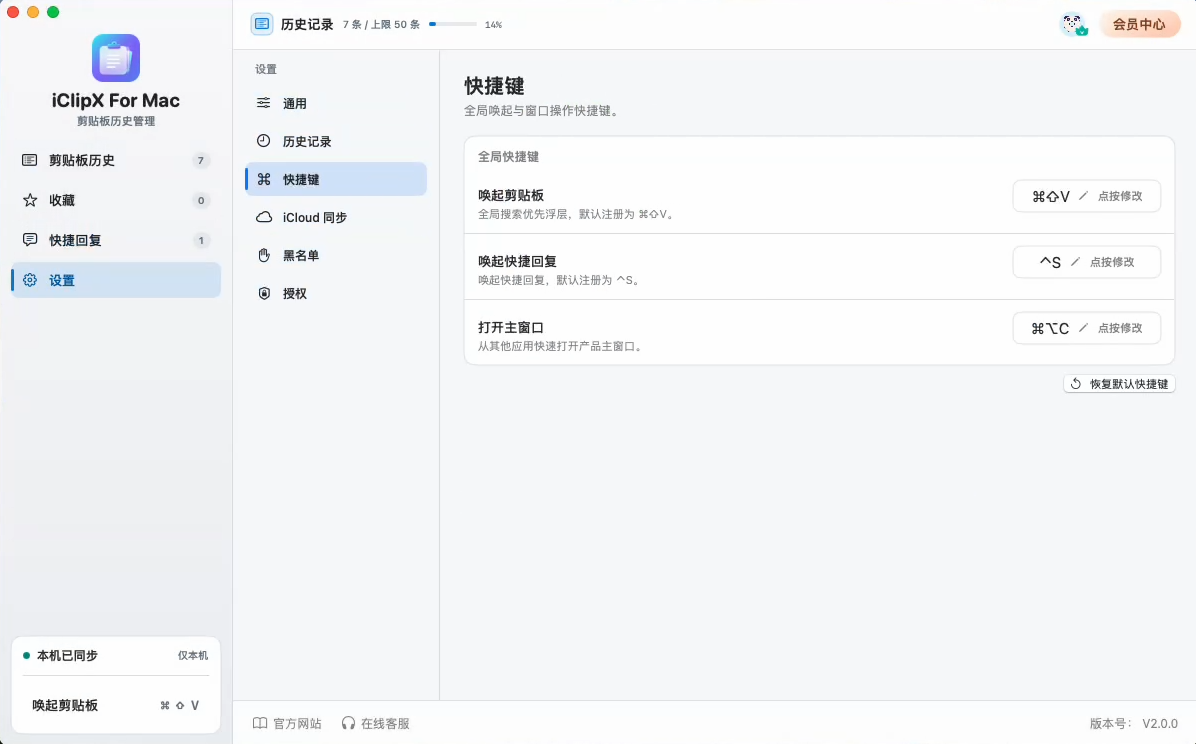Screen dimensions: 1196x744
Task: Click the 官方网站 book icon
Action: 260,723
